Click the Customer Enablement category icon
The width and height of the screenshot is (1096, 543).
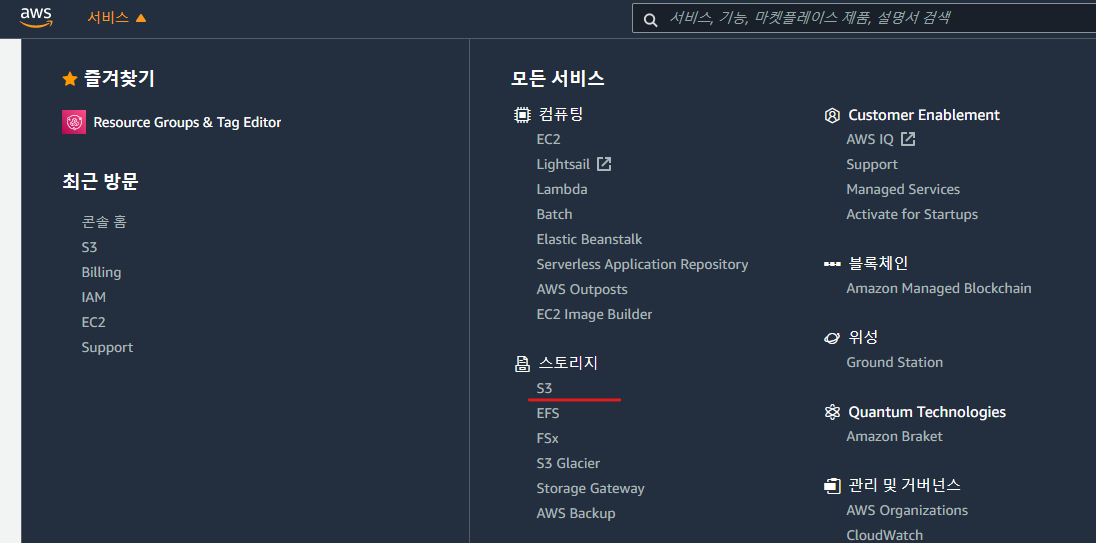[832, 115]
